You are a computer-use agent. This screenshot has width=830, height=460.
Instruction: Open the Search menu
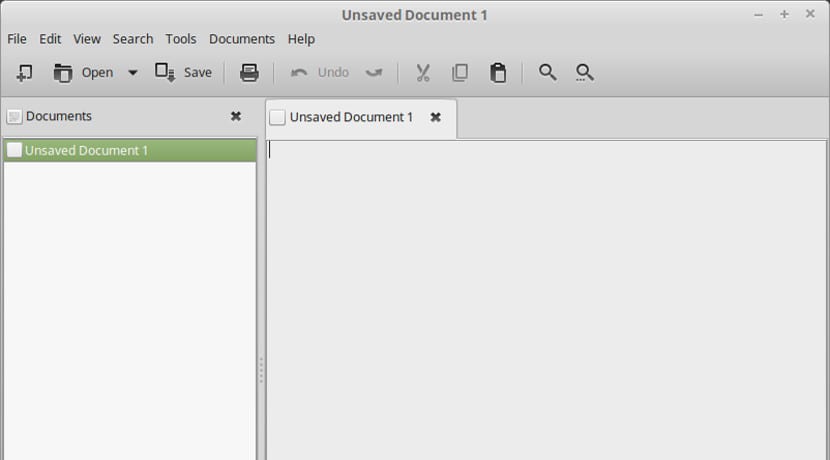point(133,39)
